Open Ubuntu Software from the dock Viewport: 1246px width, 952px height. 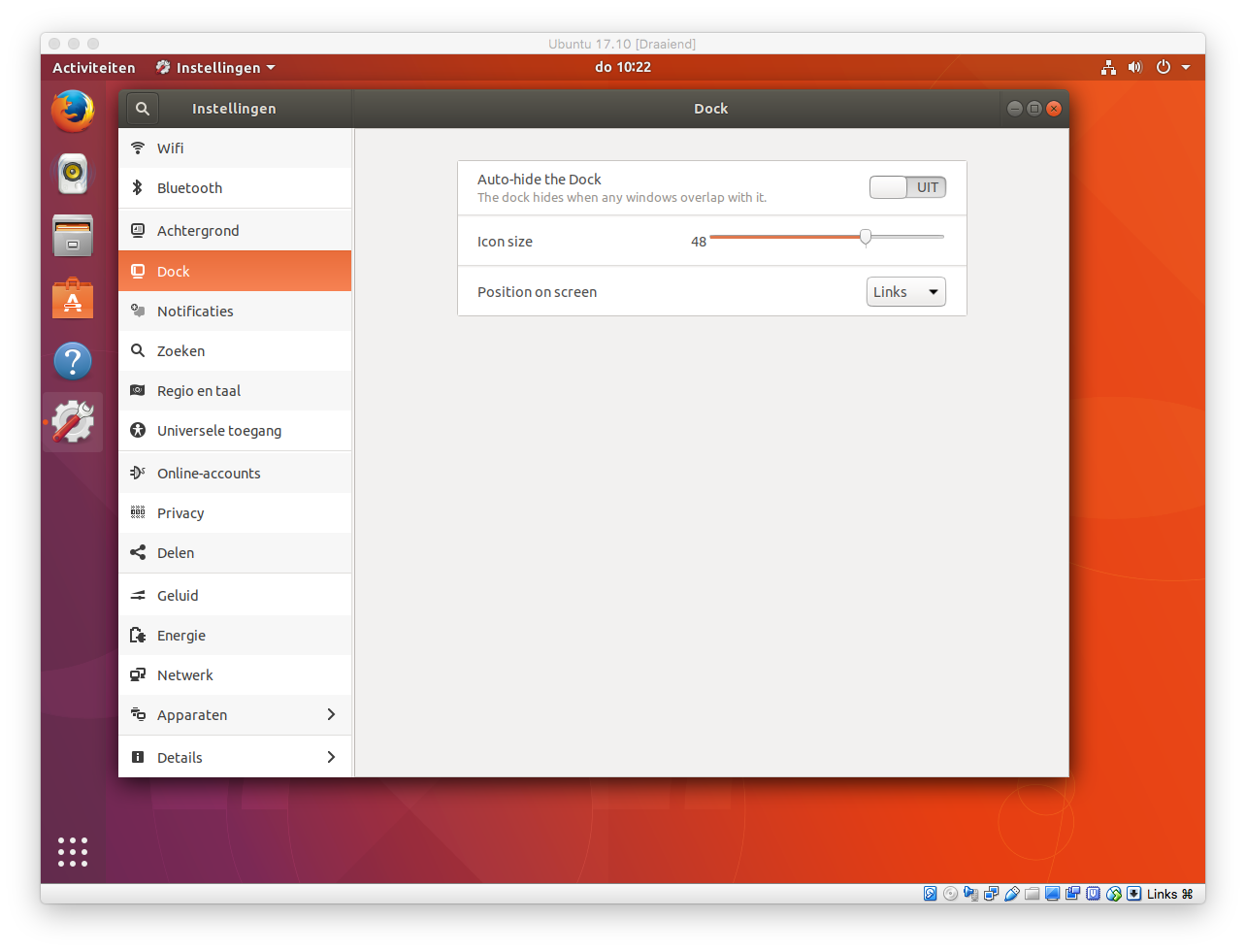[x=73, y=299]
